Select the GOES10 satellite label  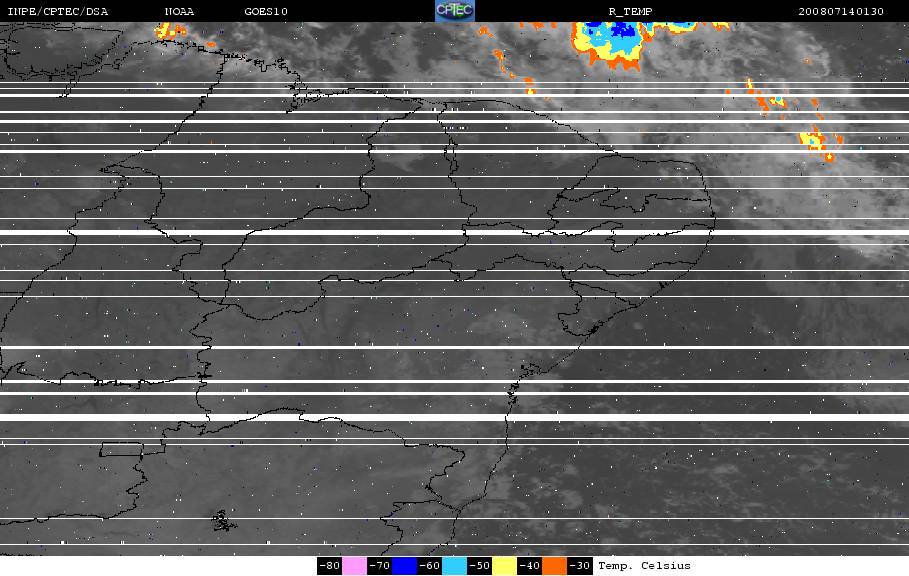coord(266,12)
